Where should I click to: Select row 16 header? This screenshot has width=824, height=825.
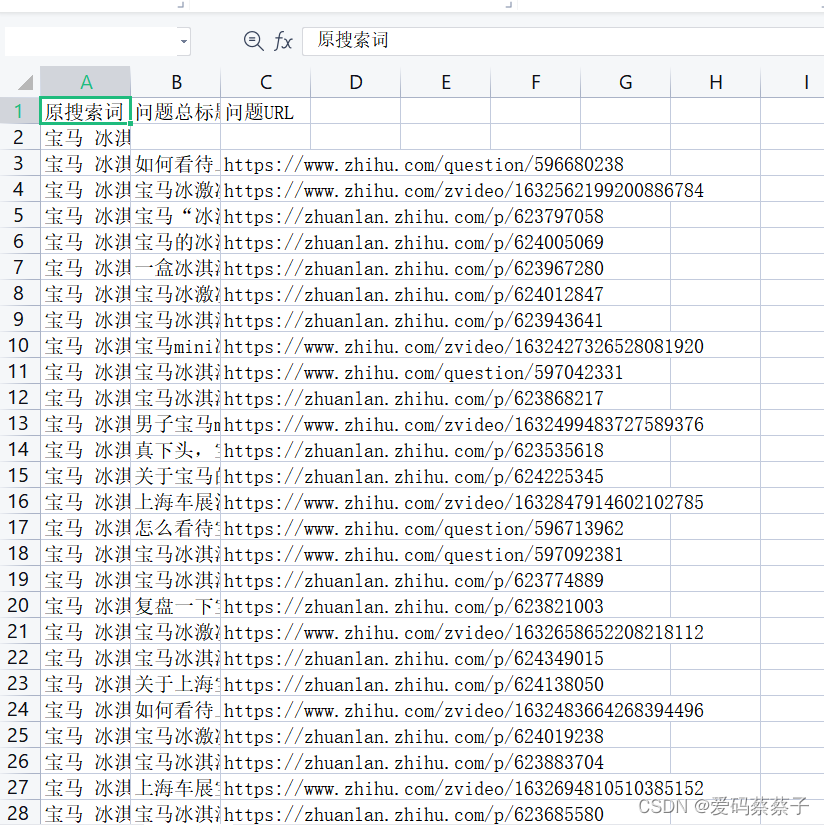19,501
